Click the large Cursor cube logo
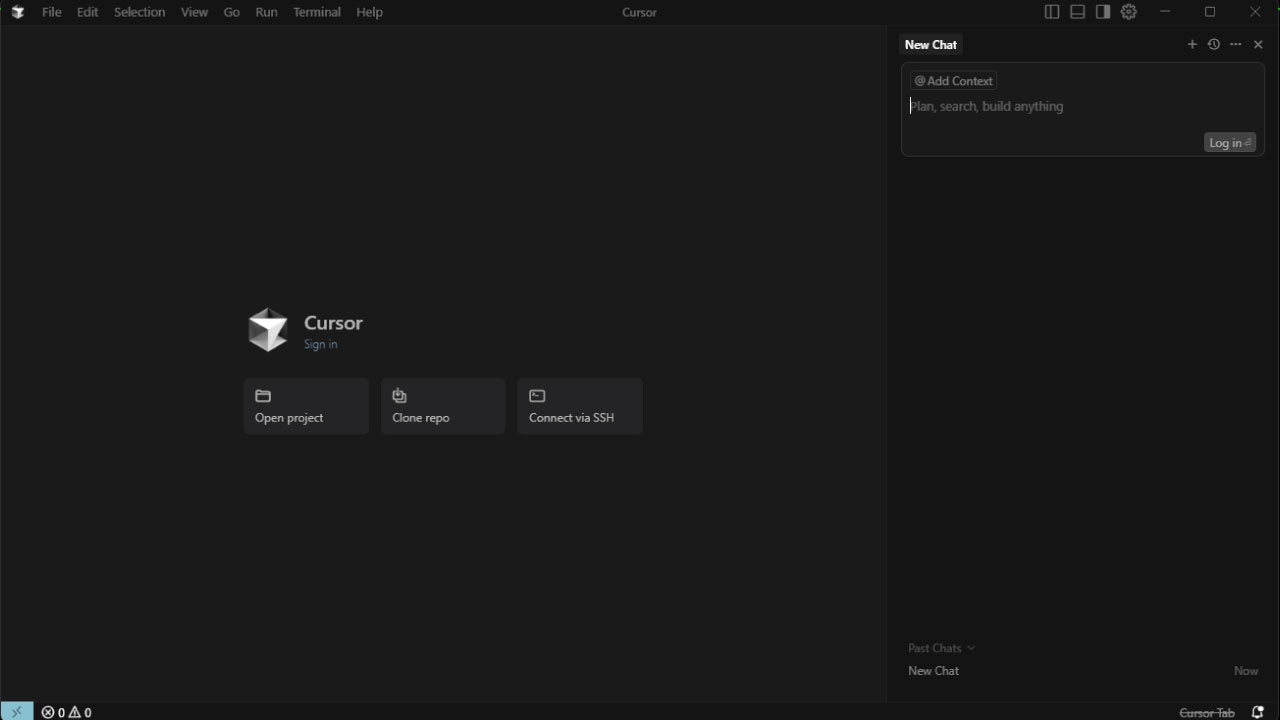The image size is (1280, 720). point(268,330)
